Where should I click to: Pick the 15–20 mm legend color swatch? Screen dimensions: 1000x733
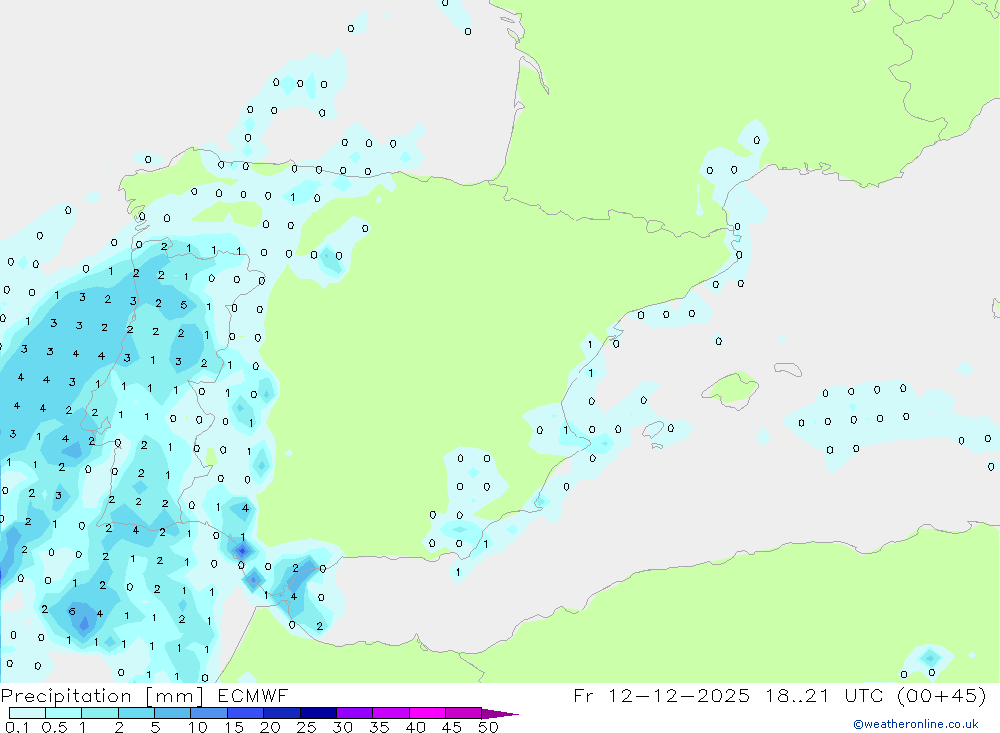click(245, 713)
